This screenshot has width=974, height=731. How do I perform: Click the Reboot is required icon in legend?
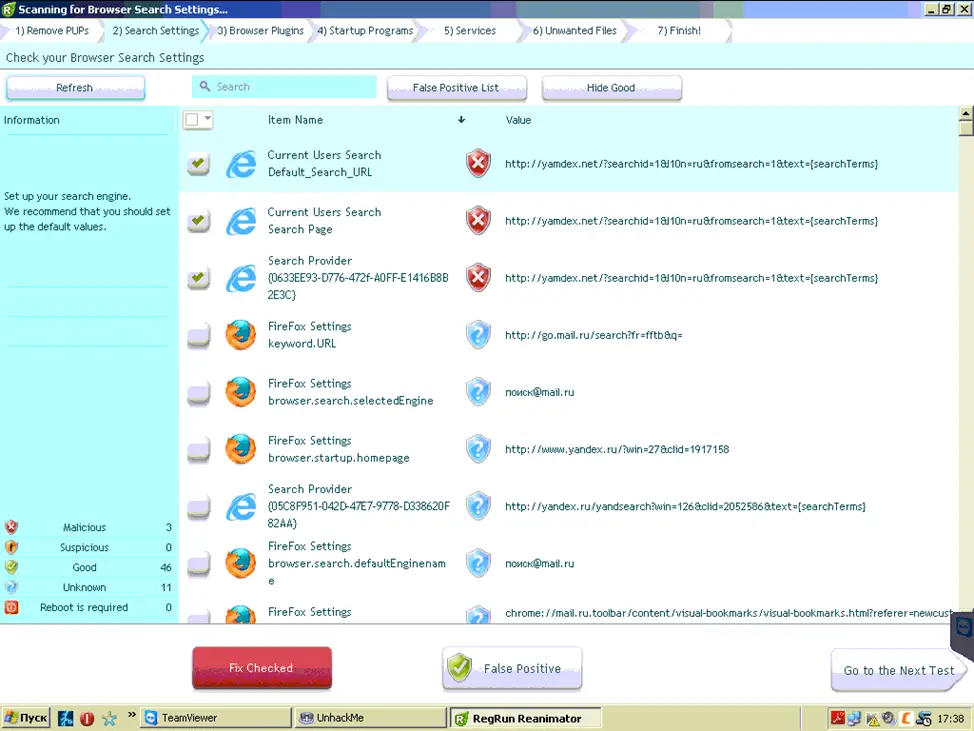(12, 607)
